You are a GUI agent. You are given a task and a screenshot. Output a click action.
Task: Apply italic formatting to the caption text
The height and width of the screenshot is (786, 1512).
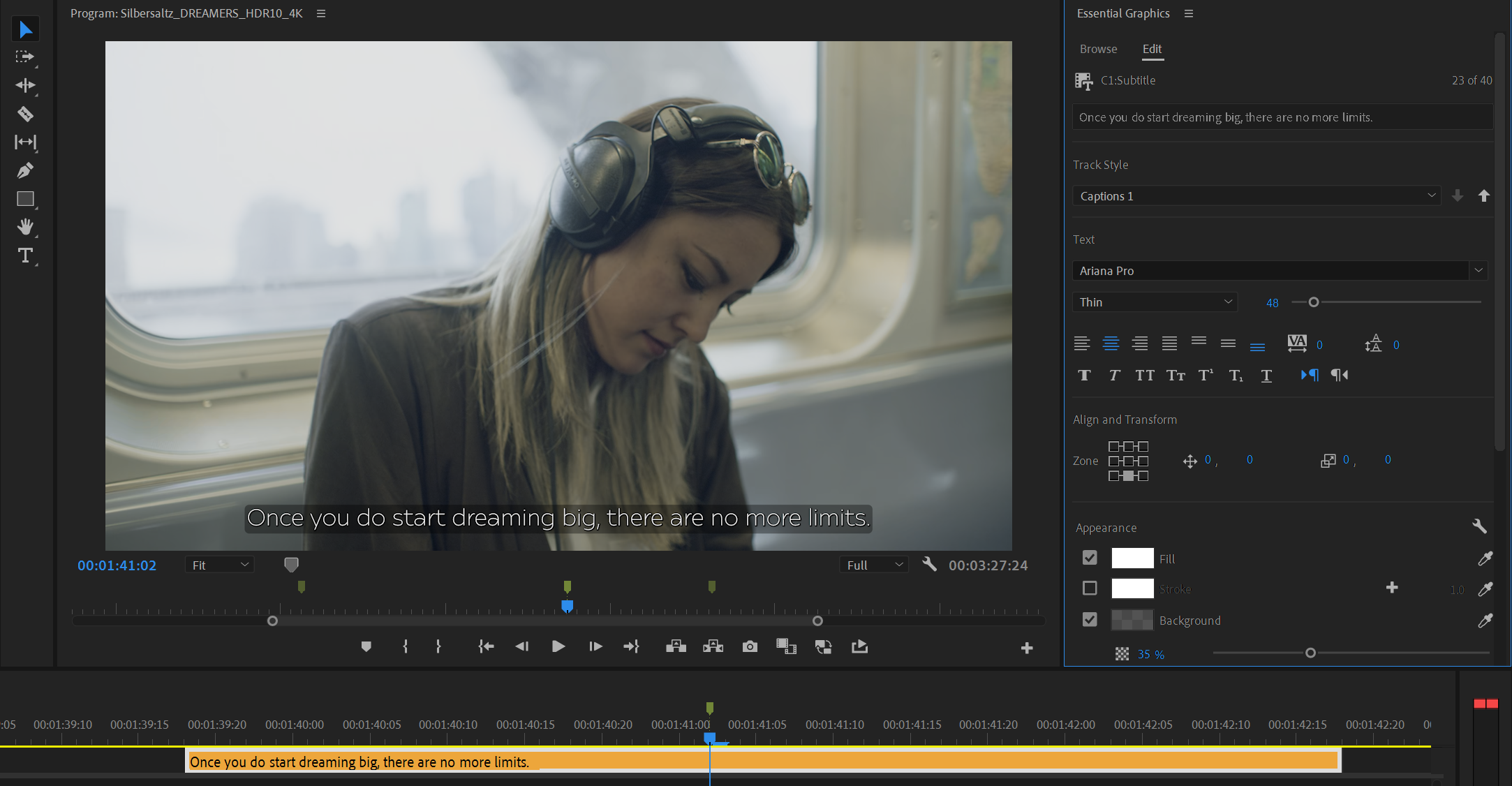[1114, 375]
